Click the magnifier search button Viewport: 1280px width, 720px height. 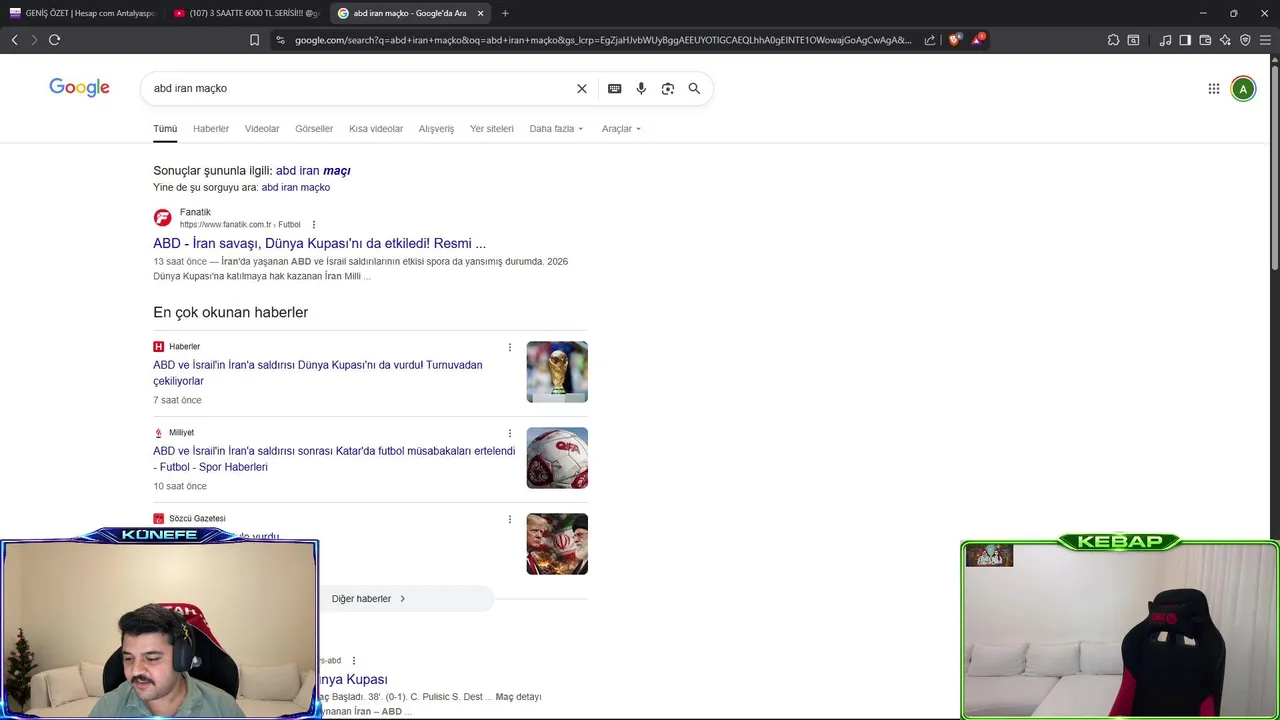click(694, 88)
